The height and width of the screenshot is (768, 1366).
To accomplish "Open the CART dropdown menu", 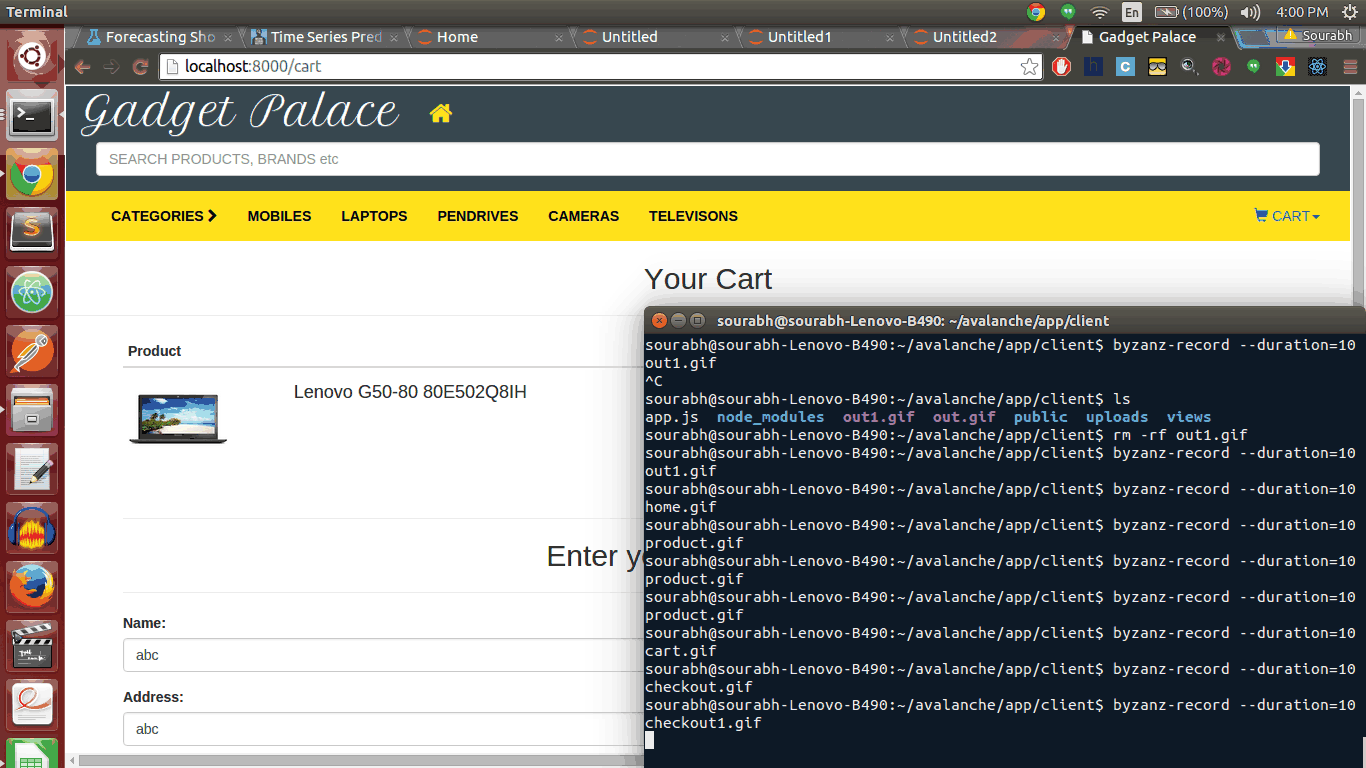I will (x=1287, y=216).
